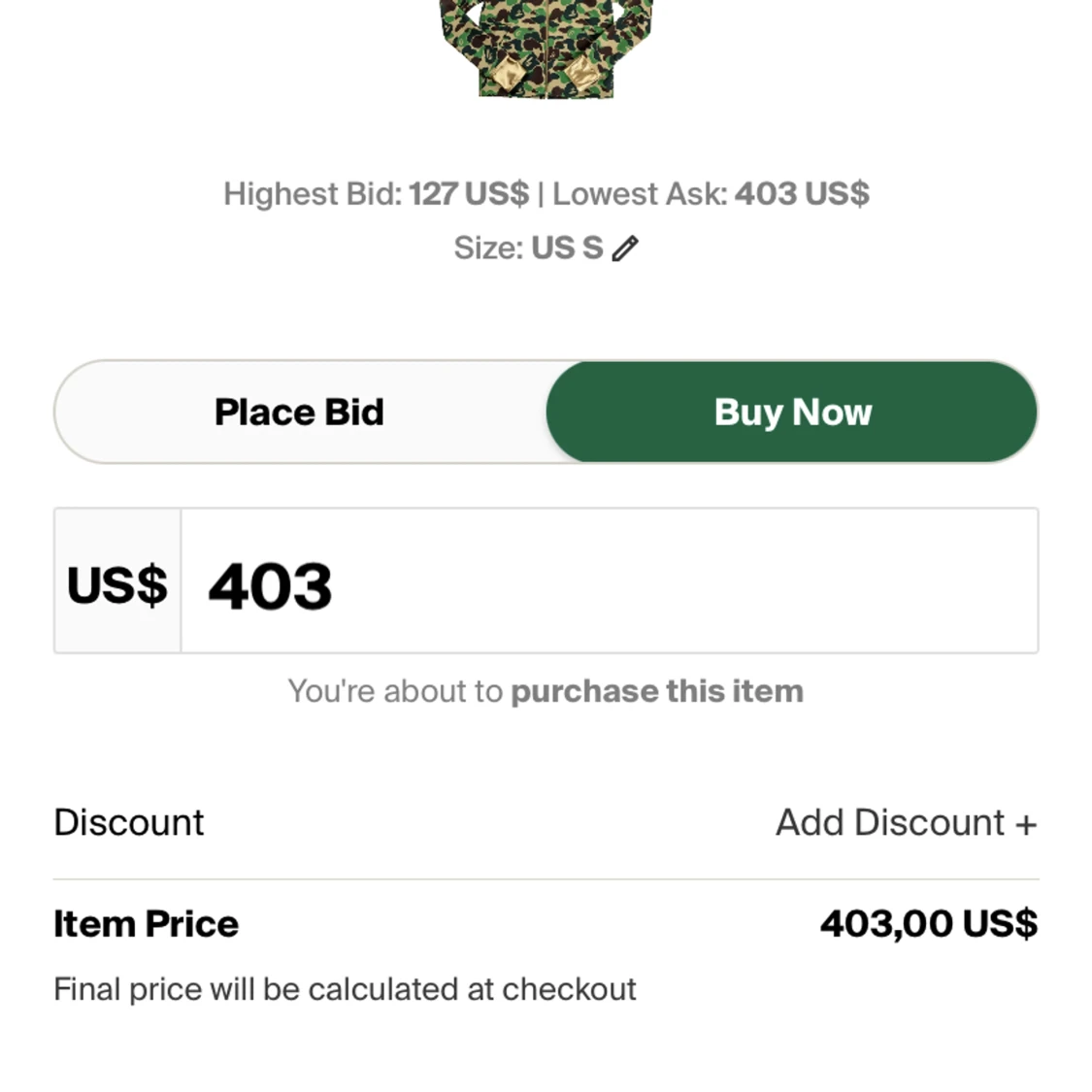Click the 403 price input field
The width and height of the screenshot is (1092, 1092).
click(609, 582)
